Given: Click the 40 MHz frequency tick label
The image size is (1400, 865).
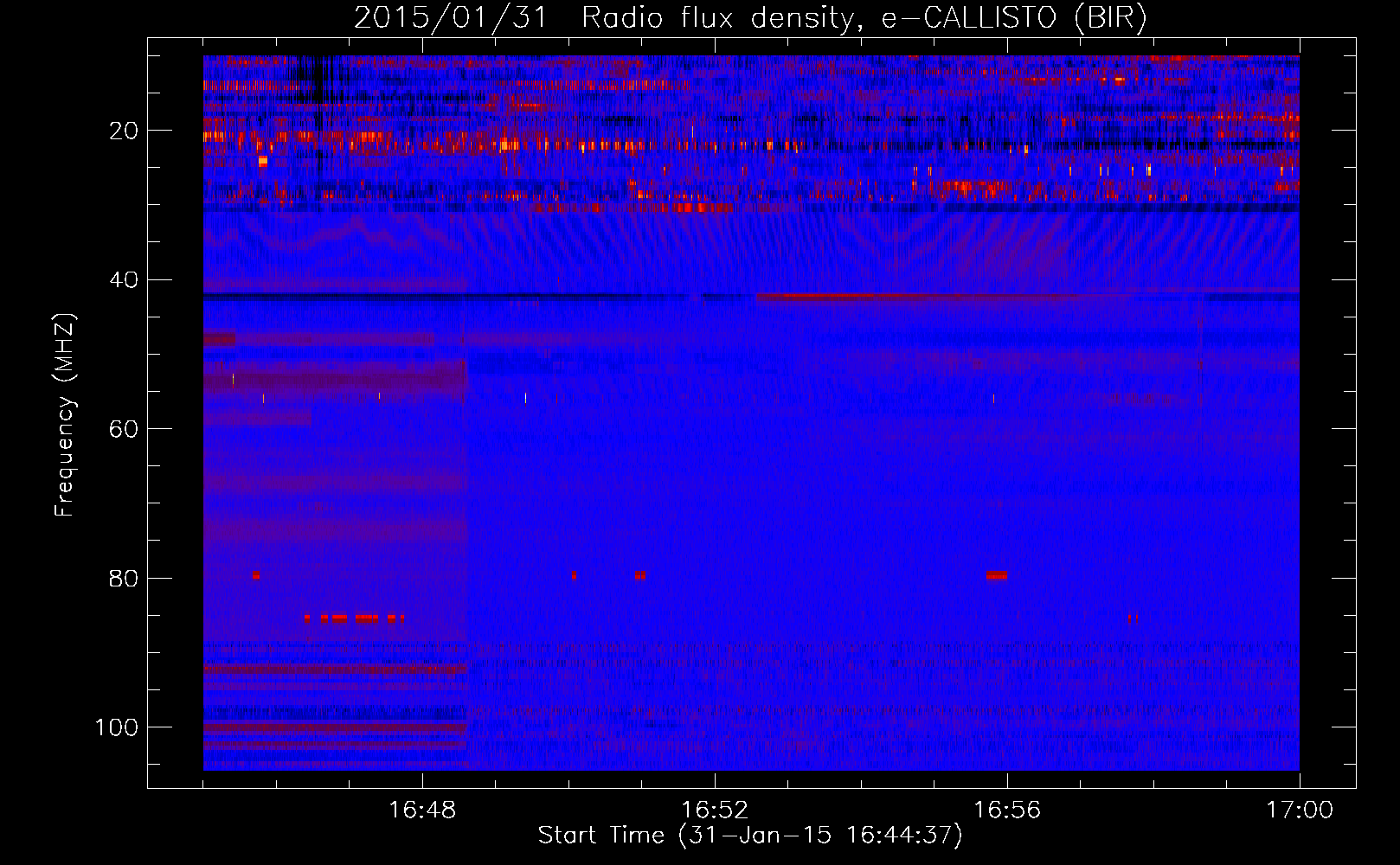Looking at the screenshot, I should pyautogui.click(x=124, y=279).
